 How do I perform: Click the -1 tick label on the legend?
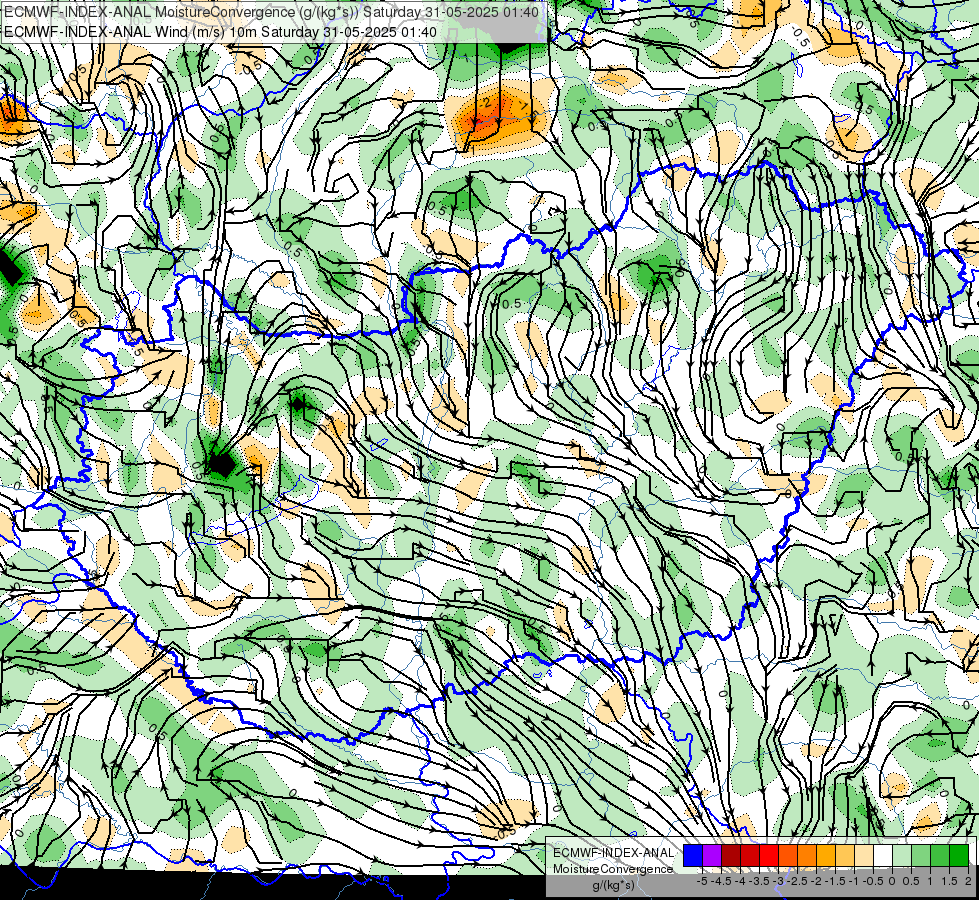(x=854, y=881)
